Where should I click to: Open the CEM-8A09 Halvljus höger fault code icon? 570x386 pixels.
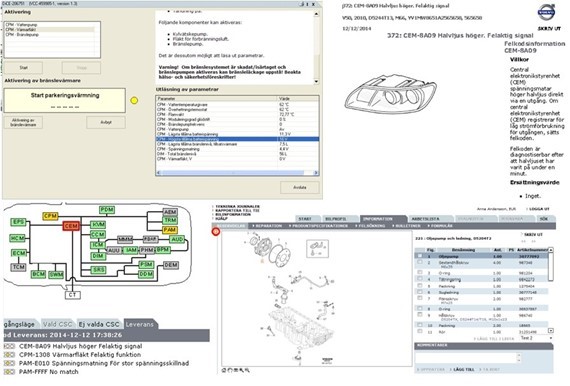[x=9, y=346]
